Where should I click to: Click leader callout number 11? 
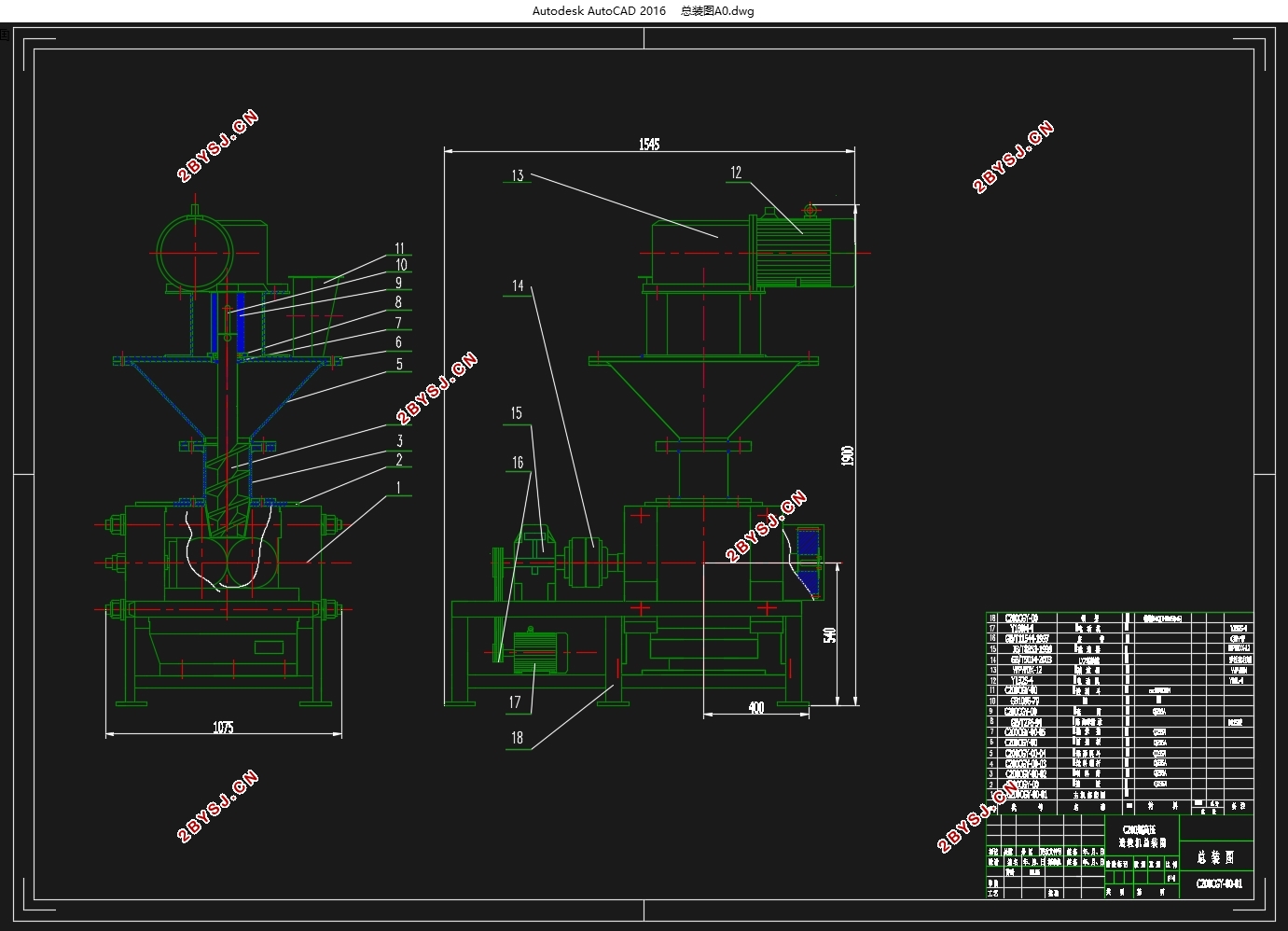point(400,248)
